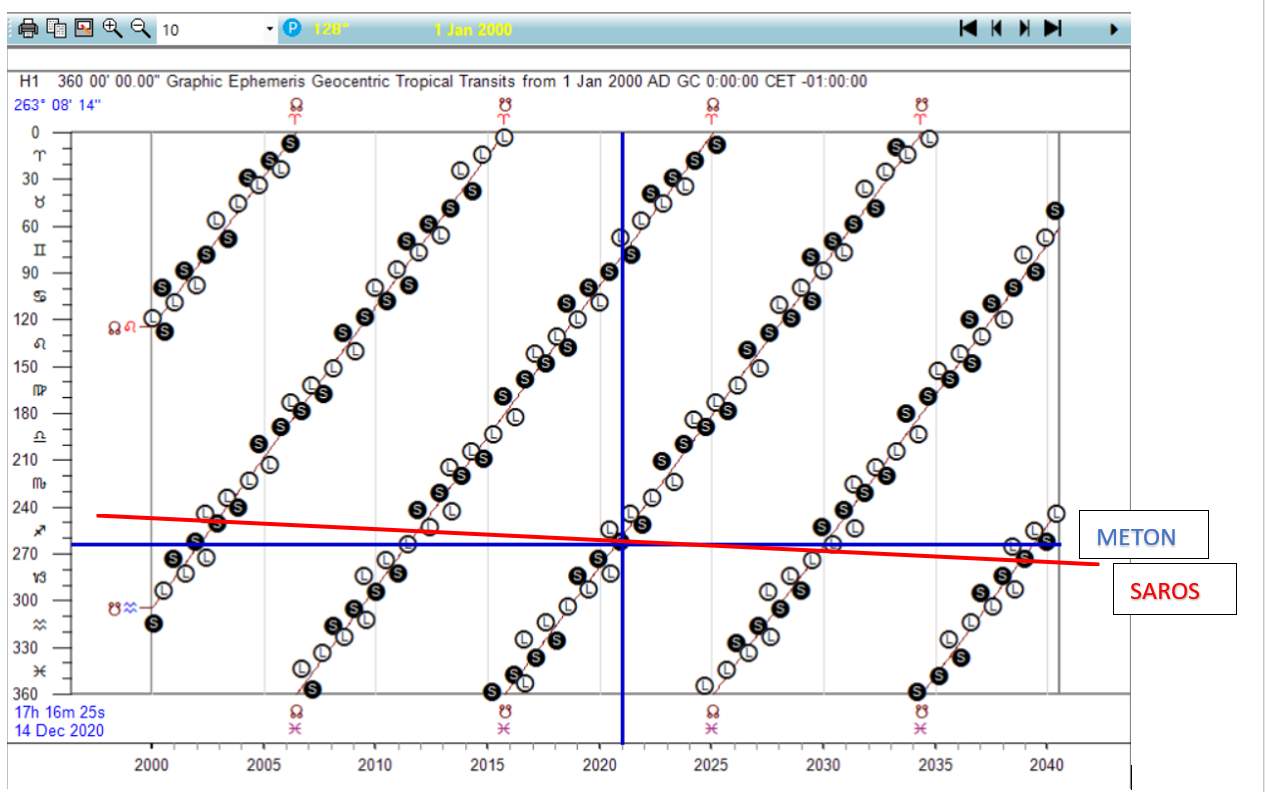
Task: Click the blue P icon in the toolbar
Action: click(x=292, y=28)
